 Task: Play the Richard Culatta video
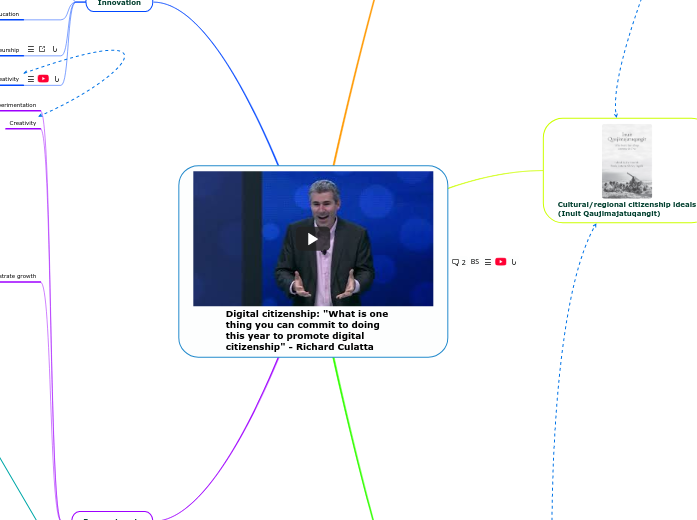tap(313, 239)
